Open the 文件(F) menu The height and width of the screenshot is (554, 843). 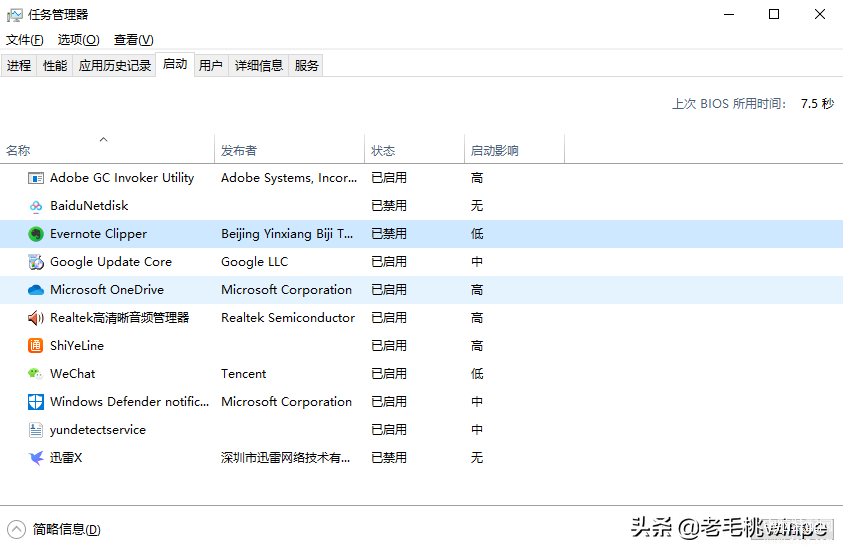[25, 40]
